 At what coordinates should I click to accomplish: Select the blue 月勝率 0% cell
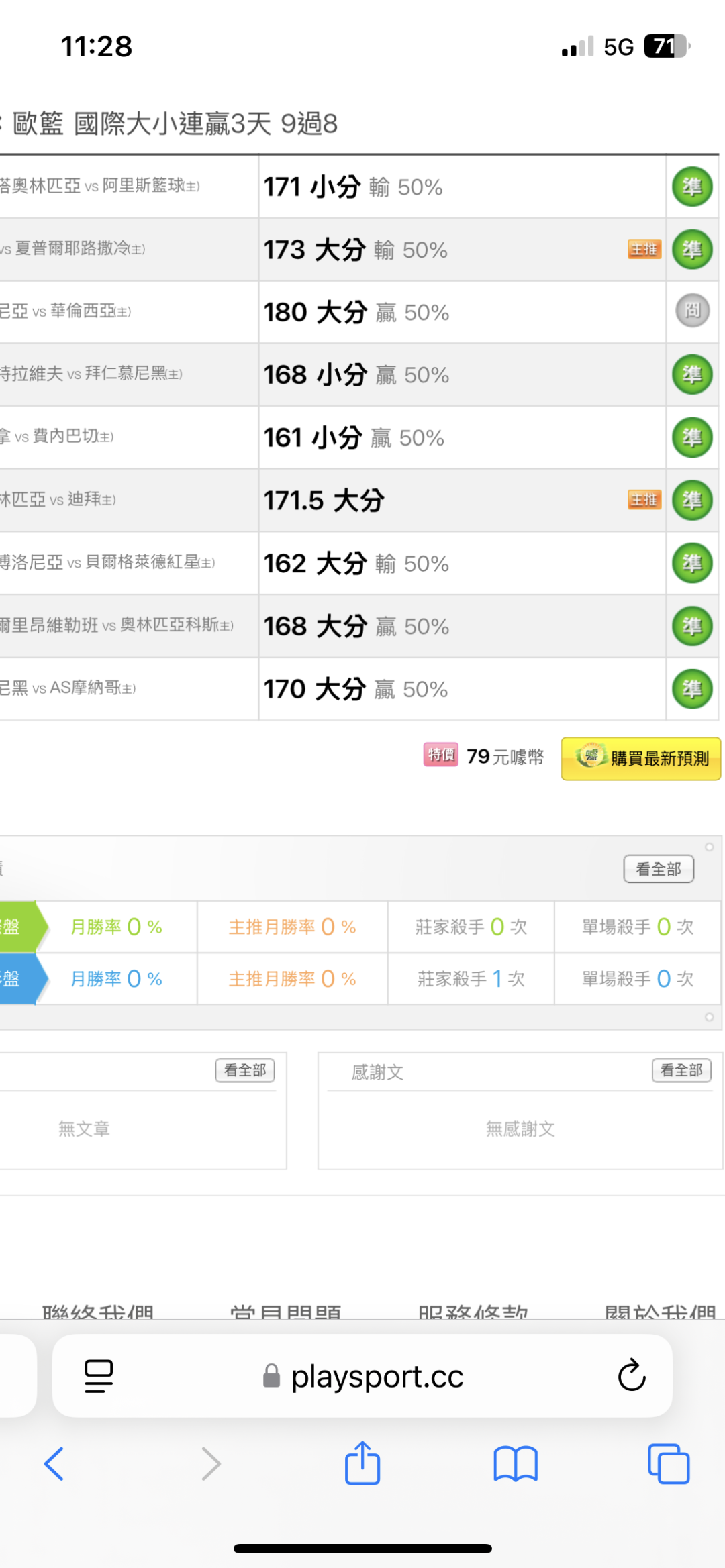point(116,979)
